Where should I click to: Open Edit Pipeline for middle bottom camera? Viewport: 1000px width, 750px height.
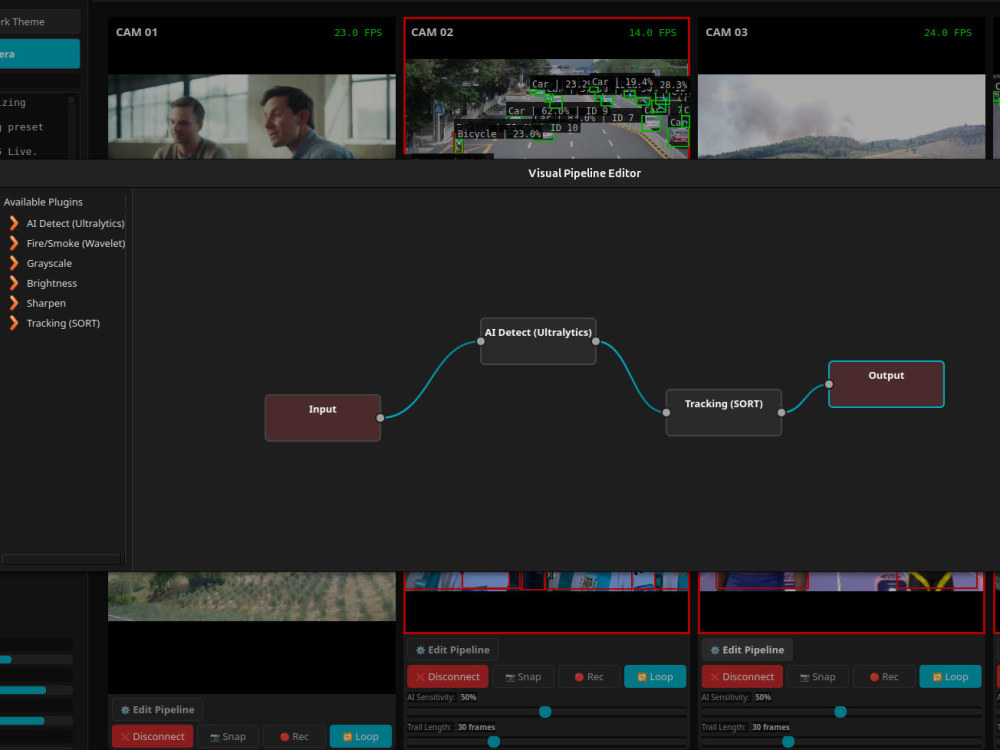point(453,650)
